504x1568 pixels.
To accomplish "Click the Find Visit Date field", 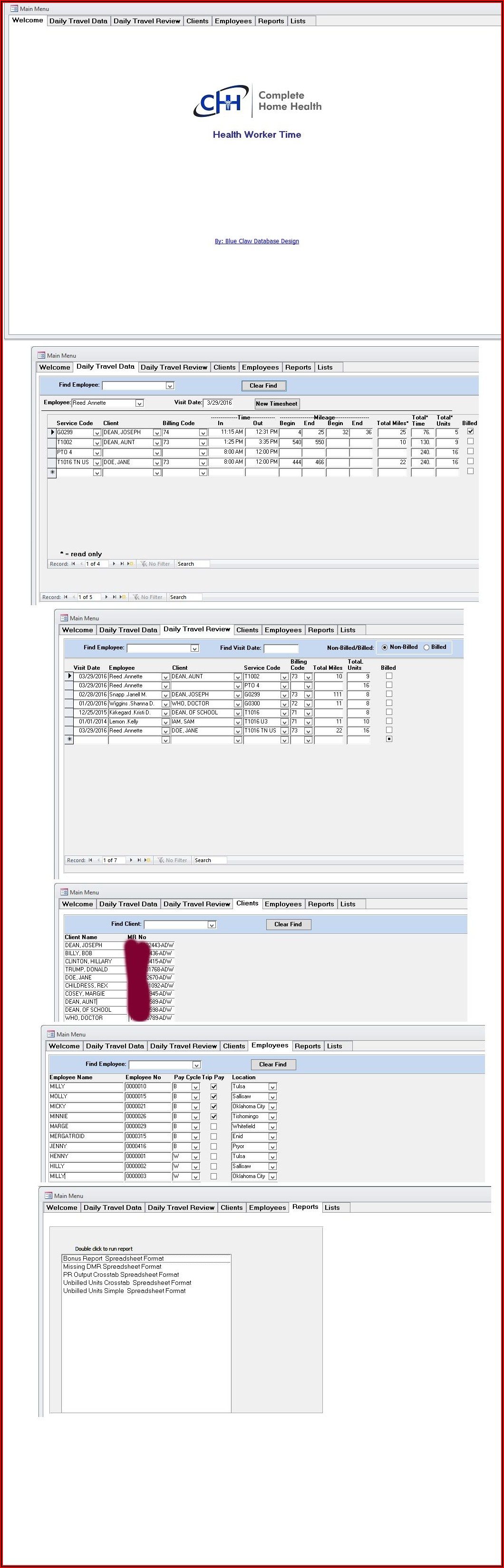I will pos(281,648).
